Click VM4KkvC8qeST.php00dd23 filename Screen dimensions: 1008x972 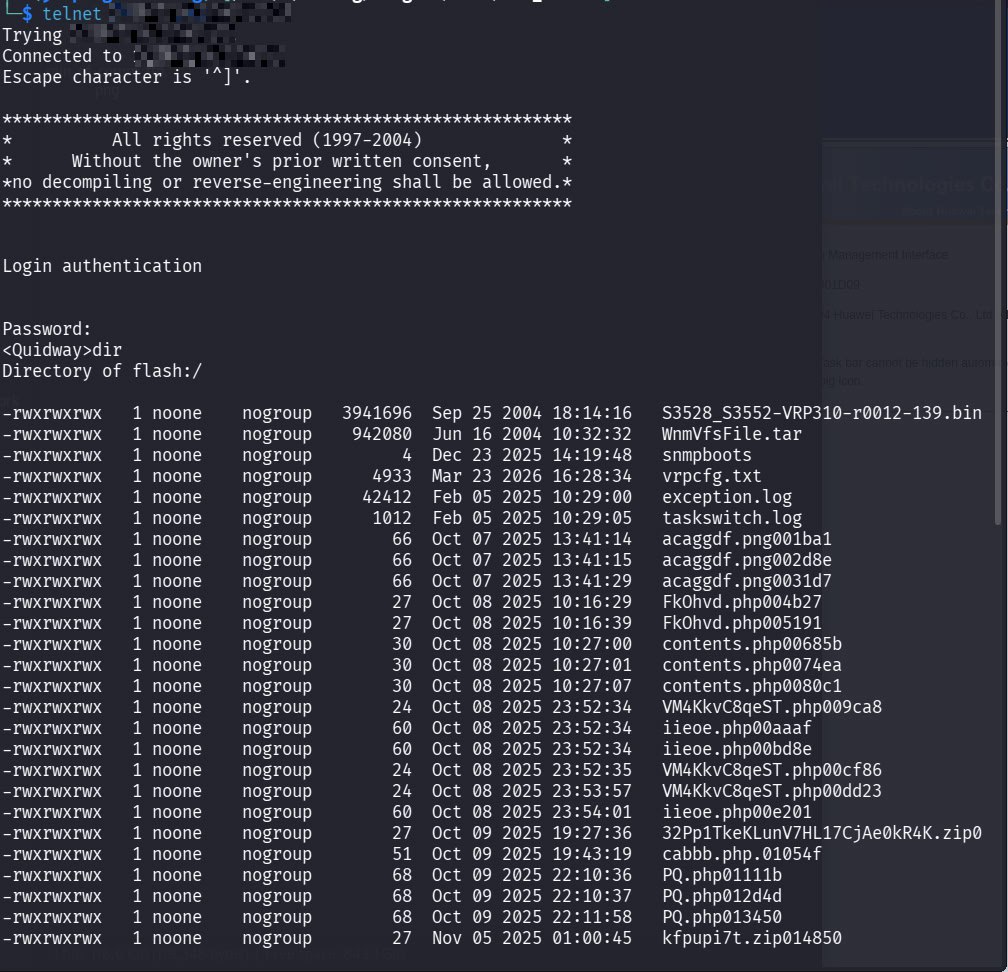pyautogui.click(x=771, y=791)
